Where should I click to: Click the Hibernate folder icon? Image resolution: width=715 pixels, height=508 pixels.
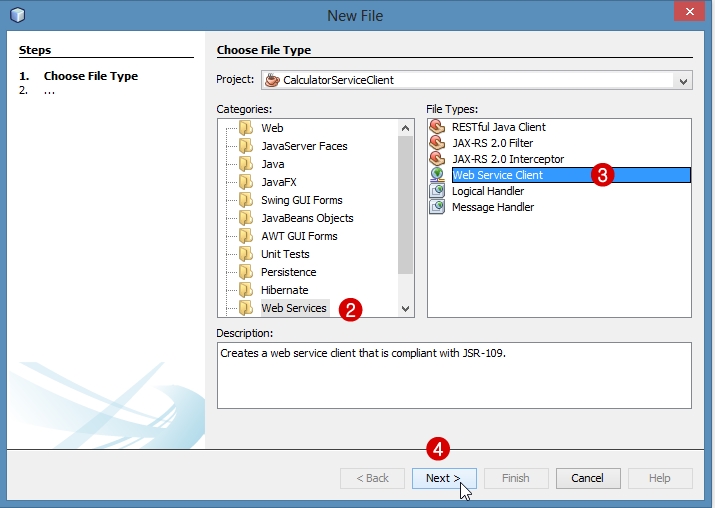tap(246, 290)
